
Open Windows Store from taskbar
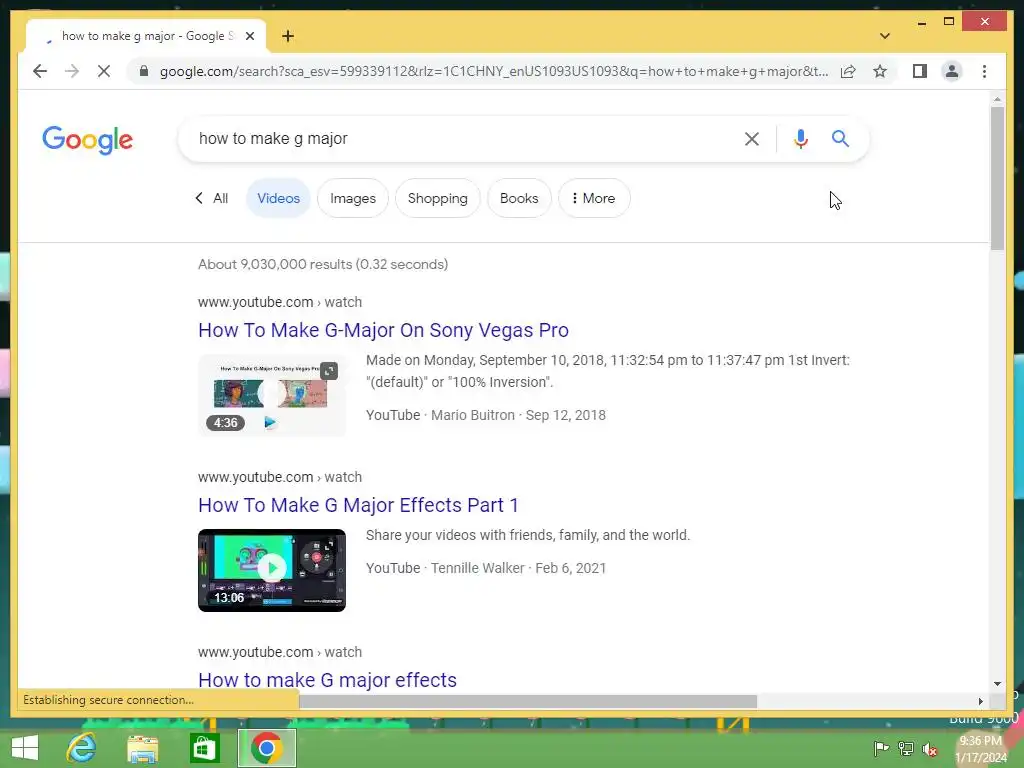point(204,748)
